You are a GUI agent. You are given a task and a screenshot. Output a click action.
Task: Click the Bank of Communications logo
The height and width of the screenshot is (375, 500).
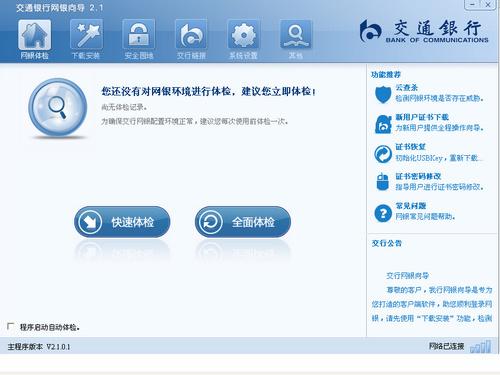point(424,31)
